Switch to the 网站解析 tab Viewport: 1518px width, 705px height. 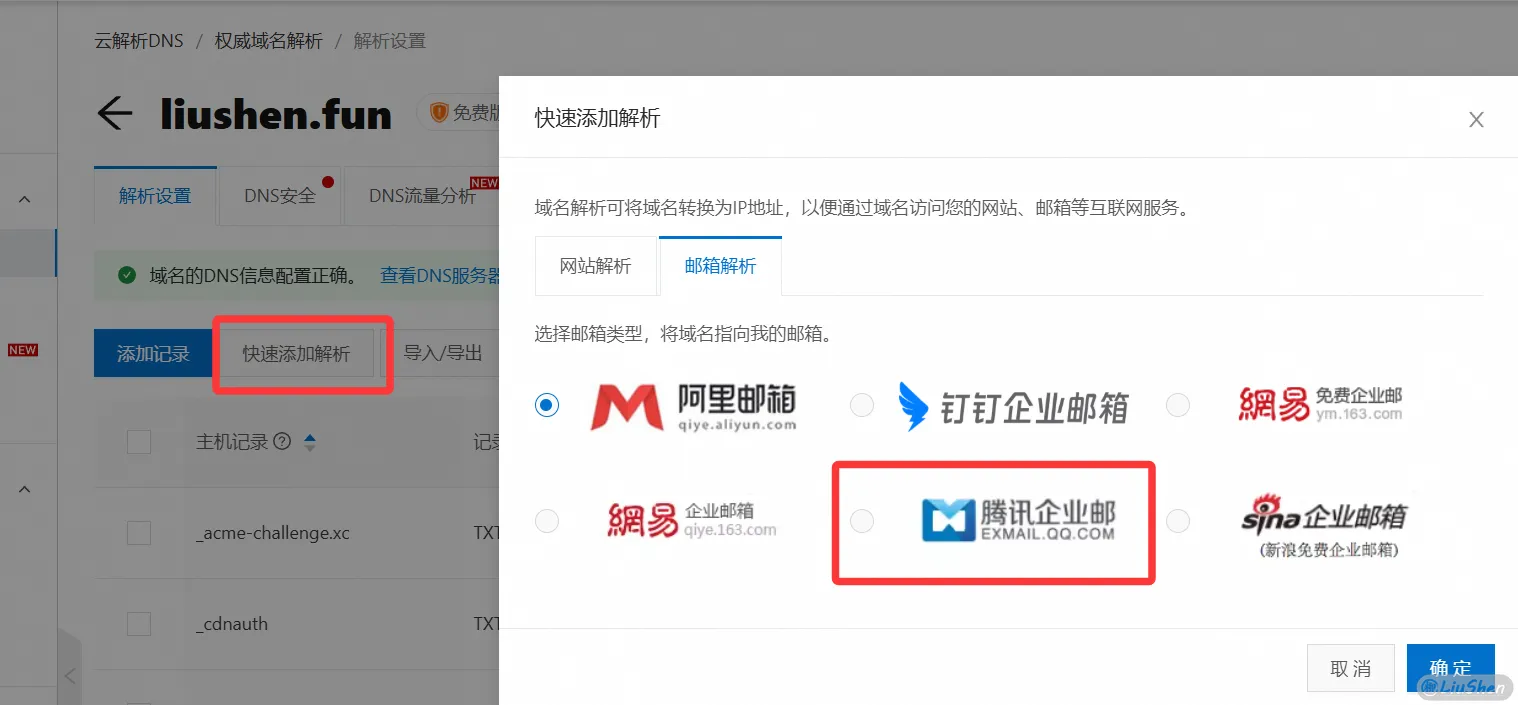596,265
